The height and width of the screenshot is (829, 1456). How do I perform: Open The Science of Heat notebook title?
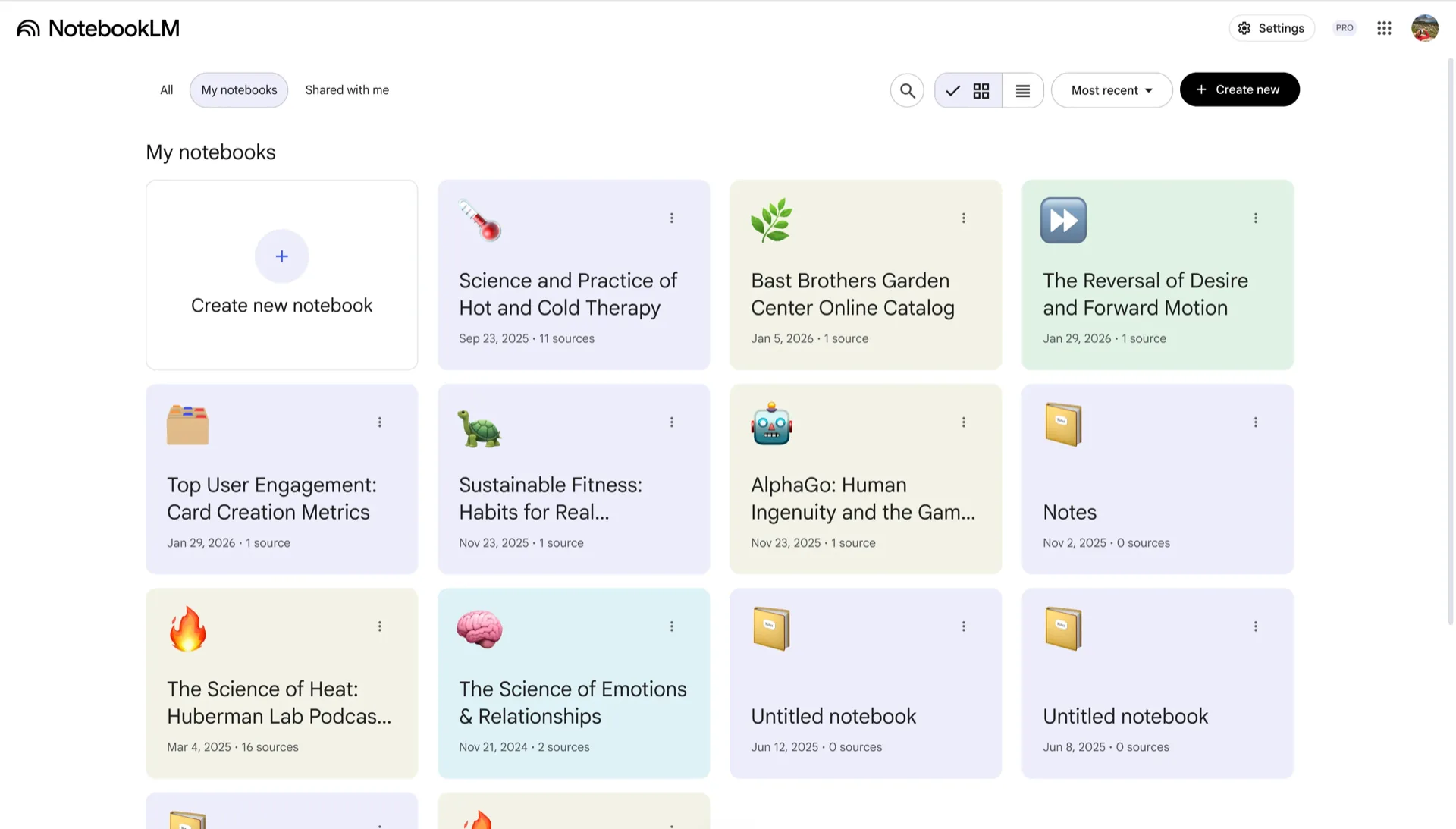pos(279,702)
